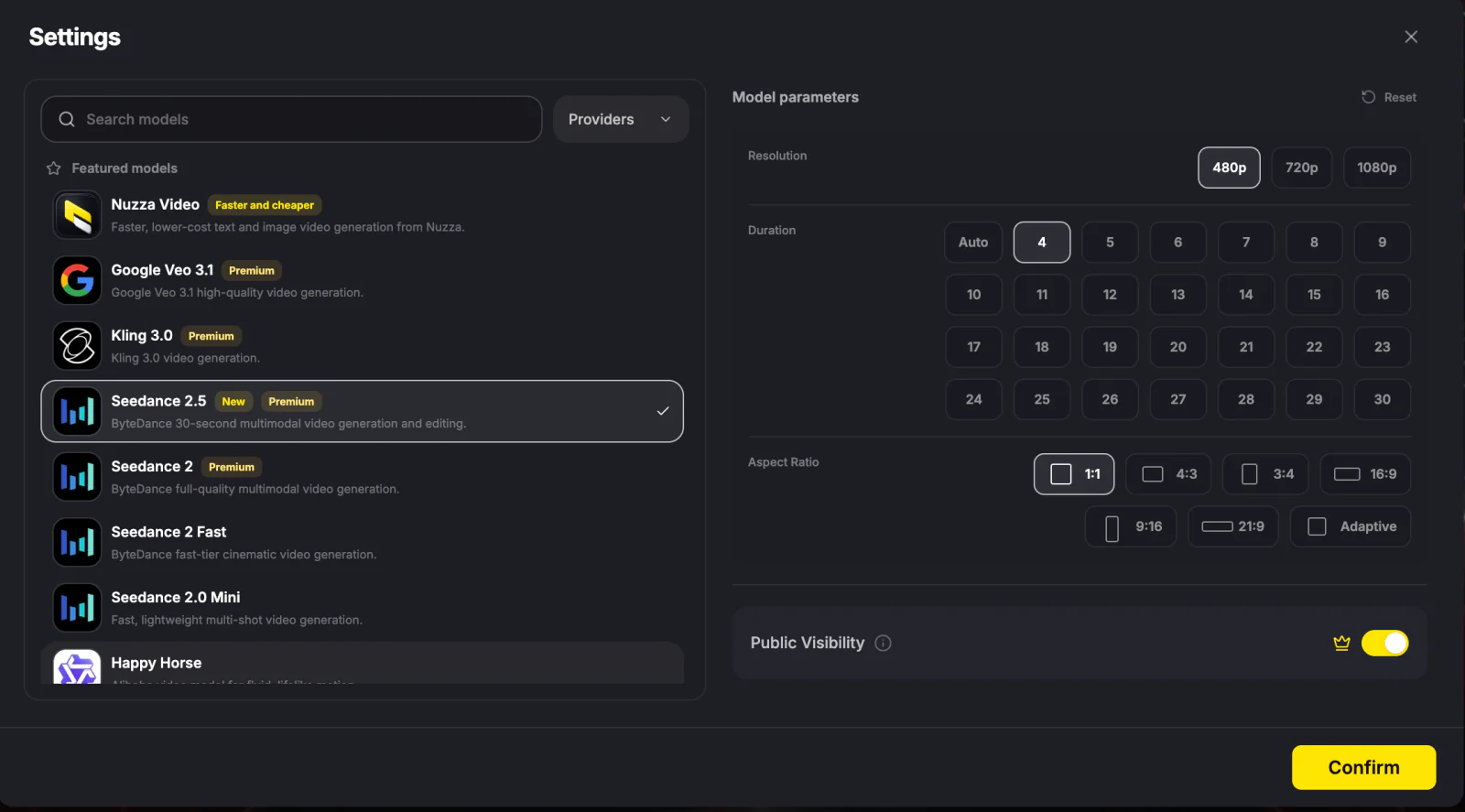The height and width of the screenshot is (812, 1465).
Task: Select duration 18 seconds
Action: click(1042, 347)
